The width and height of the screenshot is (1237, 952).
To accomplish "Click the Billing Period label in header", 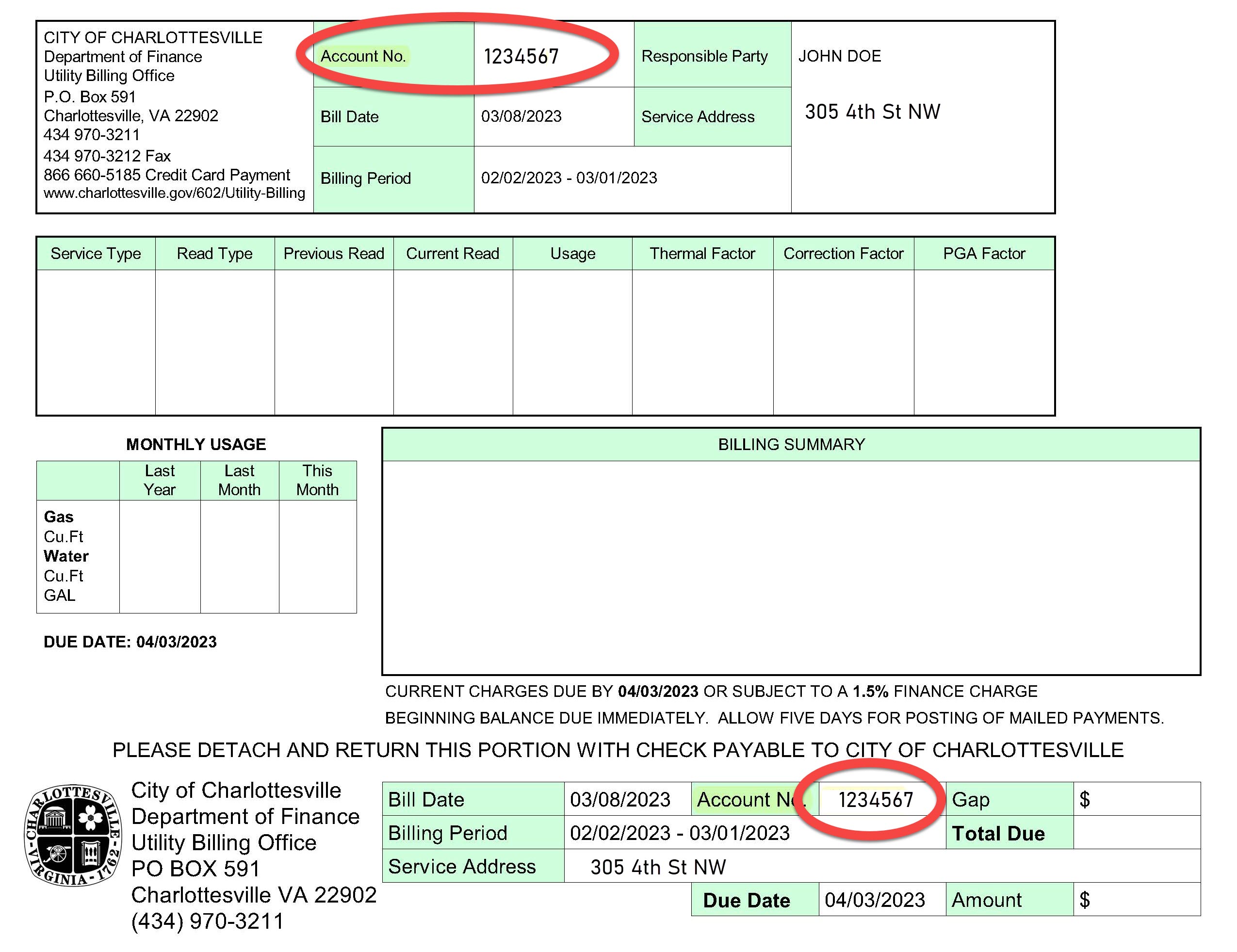I will pos(366,178).
